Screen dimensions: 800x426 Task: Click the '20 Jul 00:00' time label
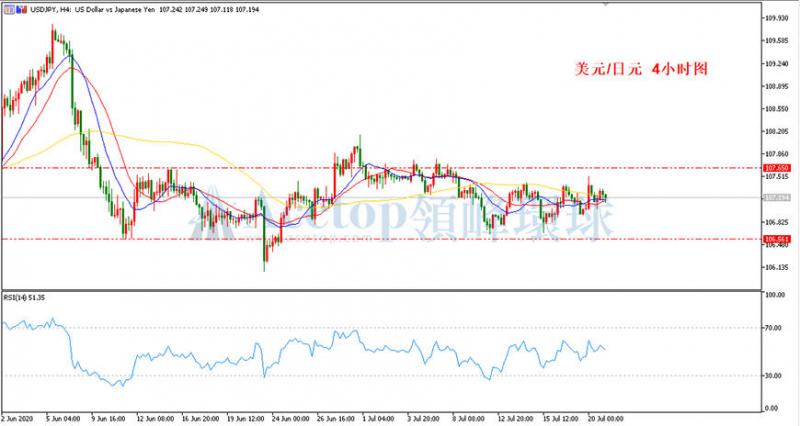point(606,419)
